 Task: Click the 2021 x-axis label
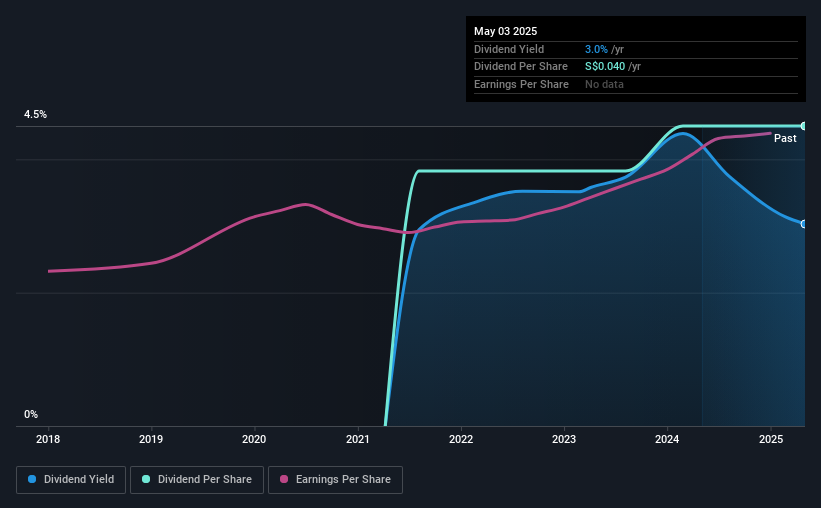coord(358,439)
